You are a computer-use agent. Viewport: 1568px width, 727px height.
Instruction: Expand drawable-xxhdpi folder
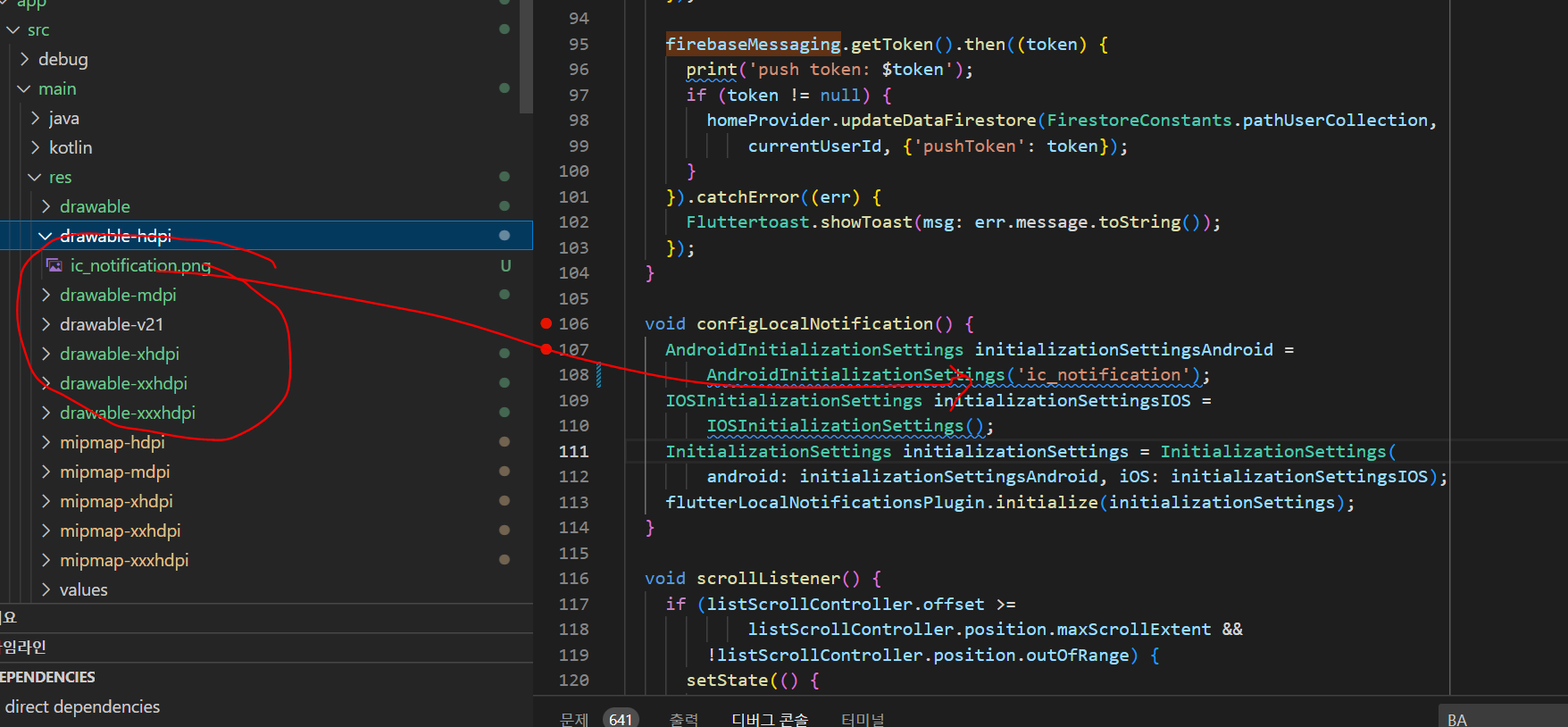(46, 384)
